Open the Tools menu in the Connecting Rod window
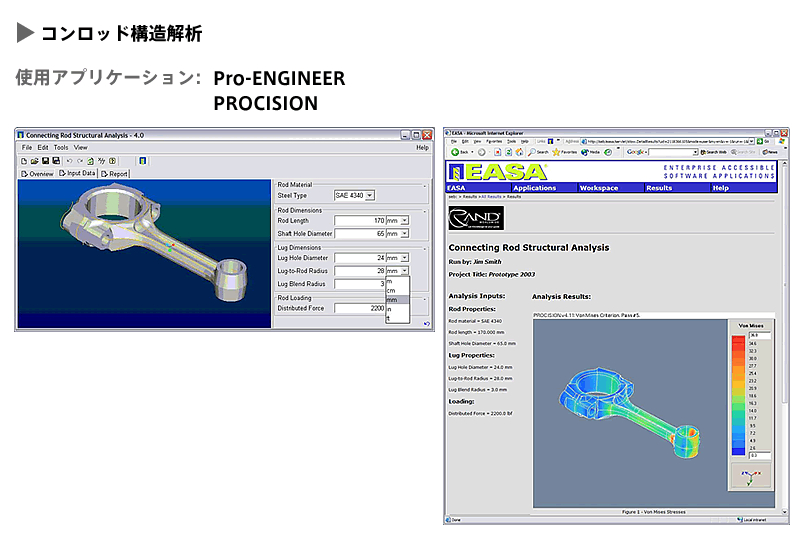The width and height of the screenshot is (800, 543). click(x=61, y=147)
